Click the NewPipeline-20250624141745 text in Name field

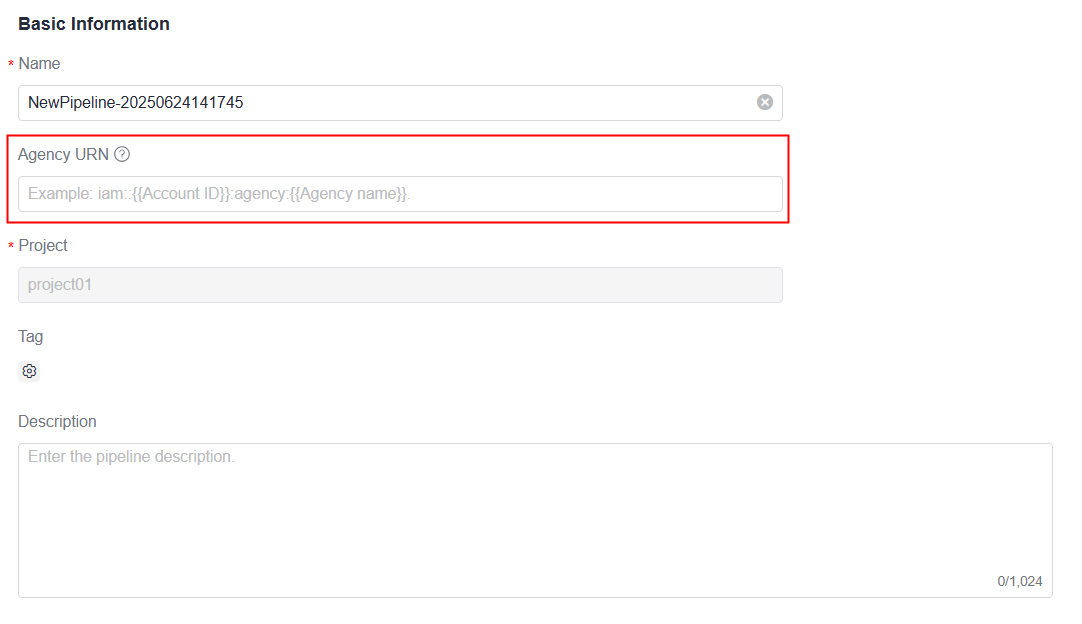point(135,103)
